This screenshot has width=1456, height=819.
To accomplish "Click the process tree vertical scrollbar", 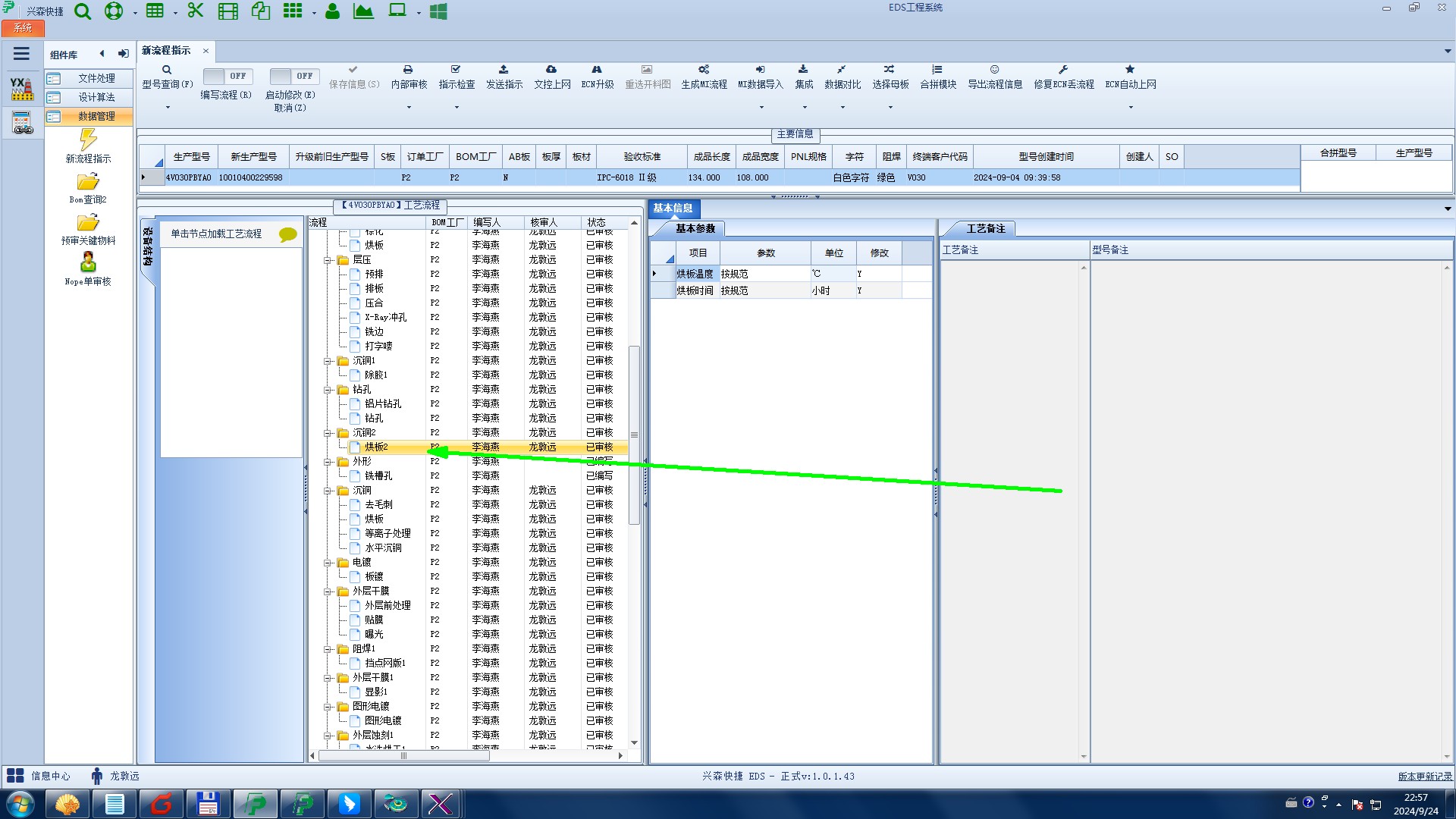I will coord(634,435).
